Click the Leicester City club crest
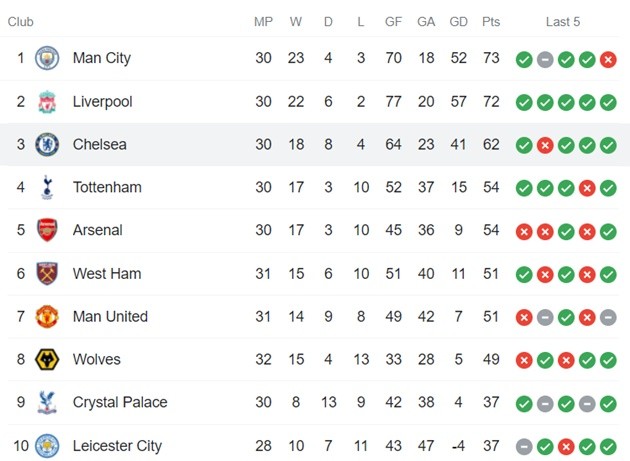Viewport: 630px width, 461px height. [47, 445]
